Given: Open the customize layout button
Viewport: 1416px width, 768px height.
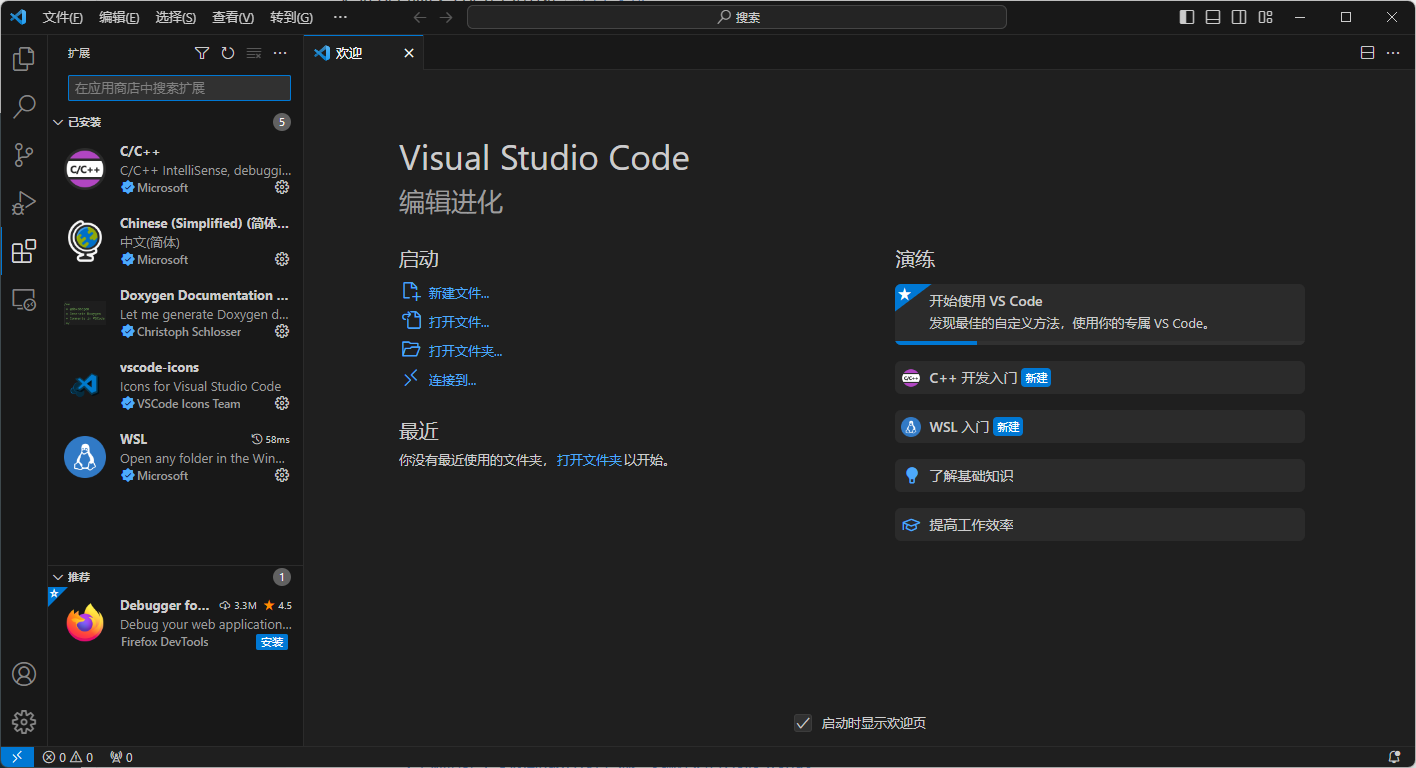Looking at the screenshot, I should tap(1265, 17).
